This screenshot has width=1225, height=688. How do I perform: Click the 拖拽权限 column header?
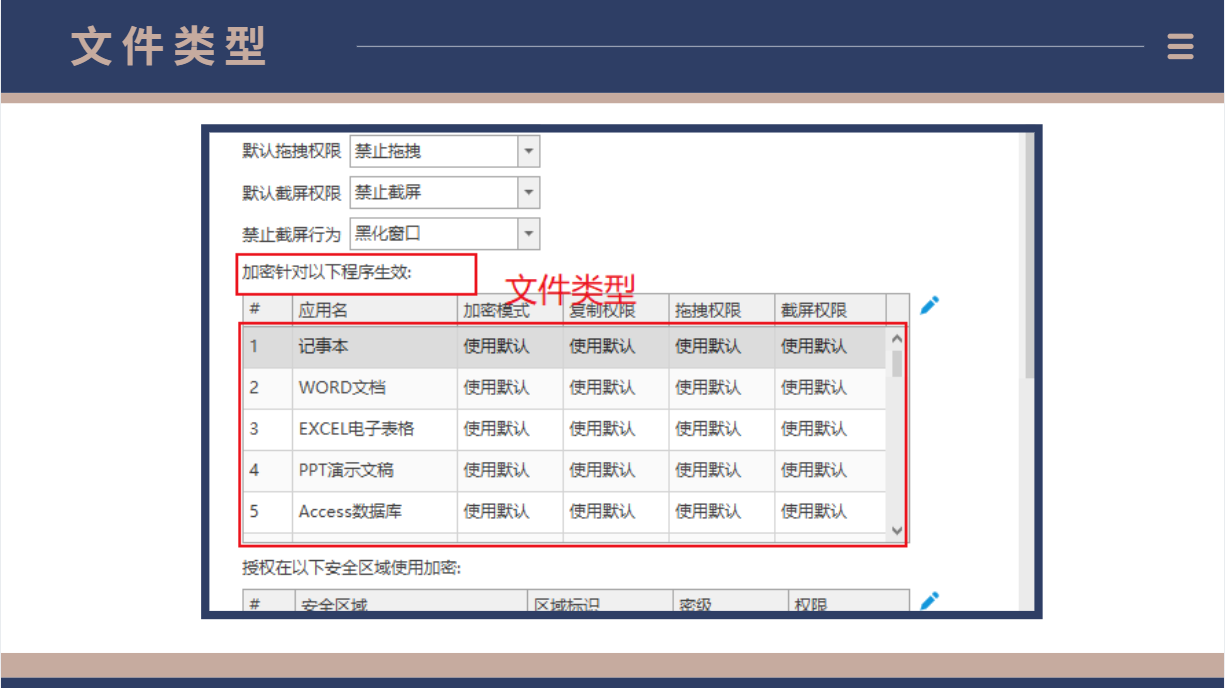coord(720,310)
